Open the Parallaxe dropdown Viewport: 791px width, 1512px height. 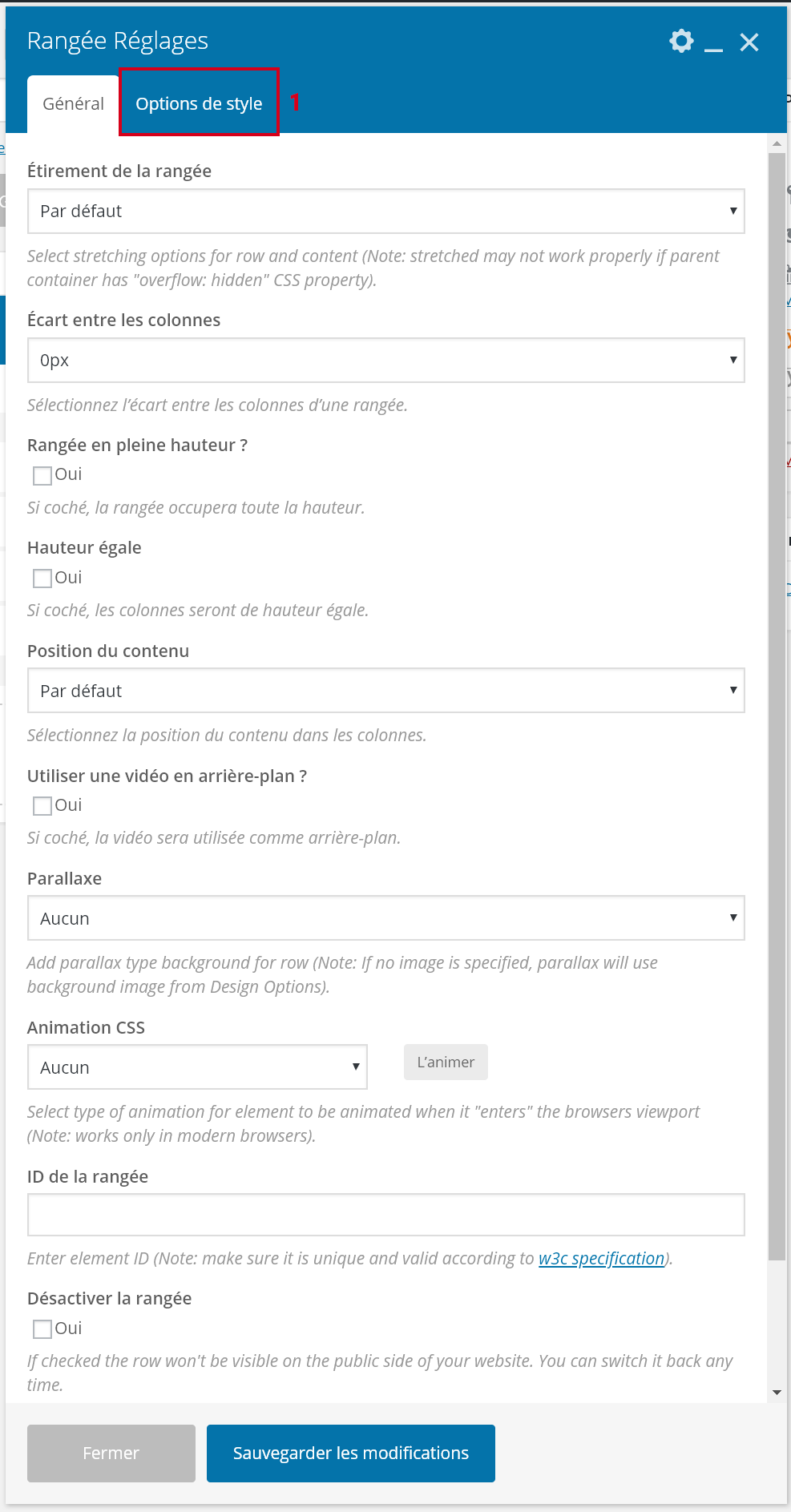pyautogui.click(x=385, y=918)
